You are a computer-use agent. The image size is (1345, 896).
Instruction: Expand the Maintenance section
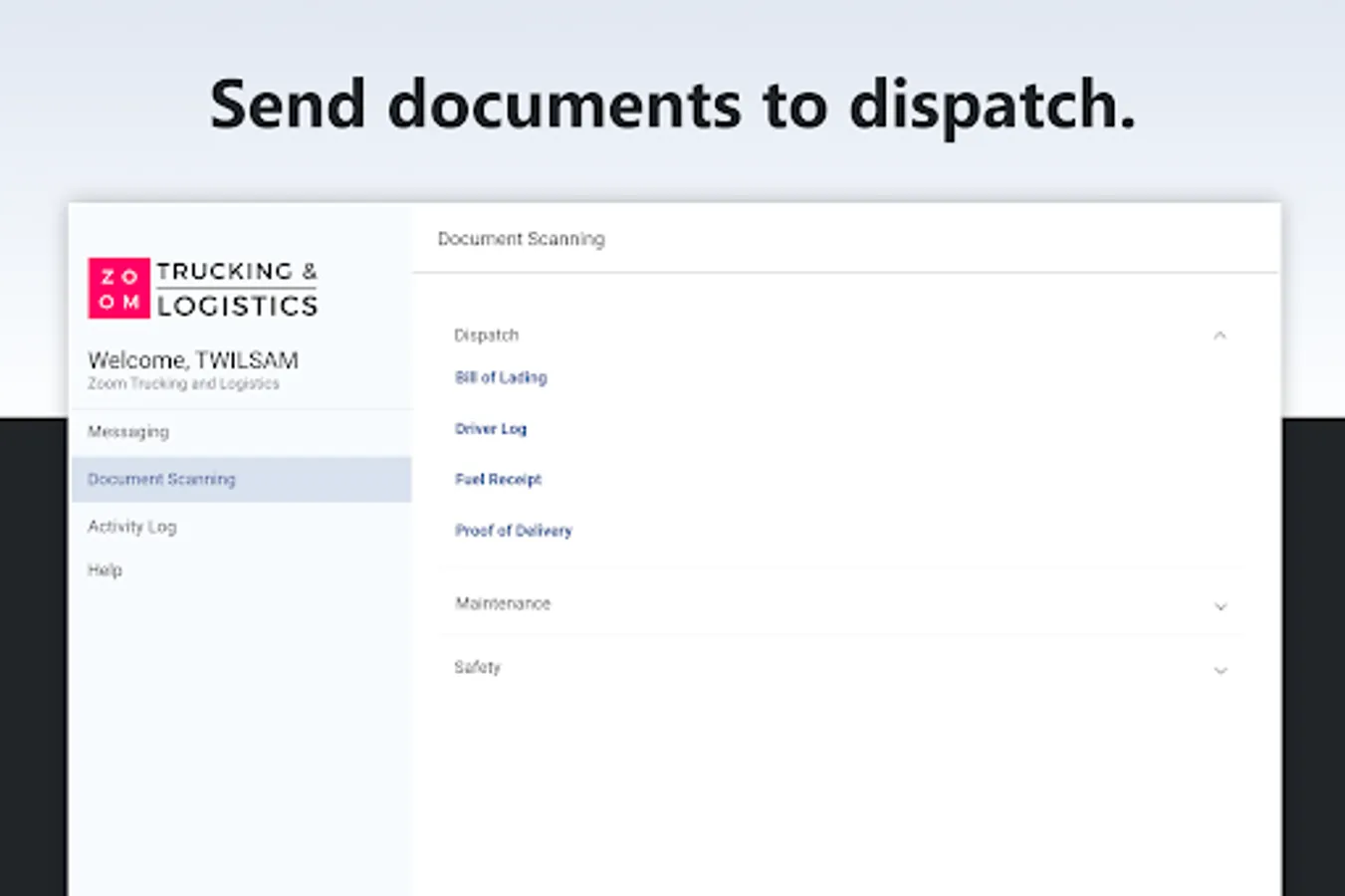pyautogui.click(x=1221, y=605)
